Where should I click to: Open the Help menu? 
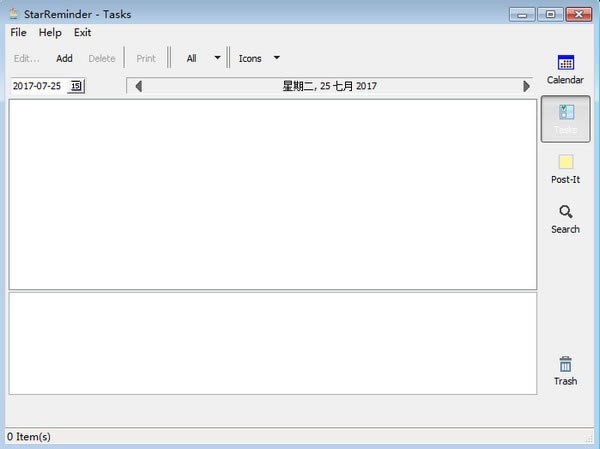tap(50, 33)
